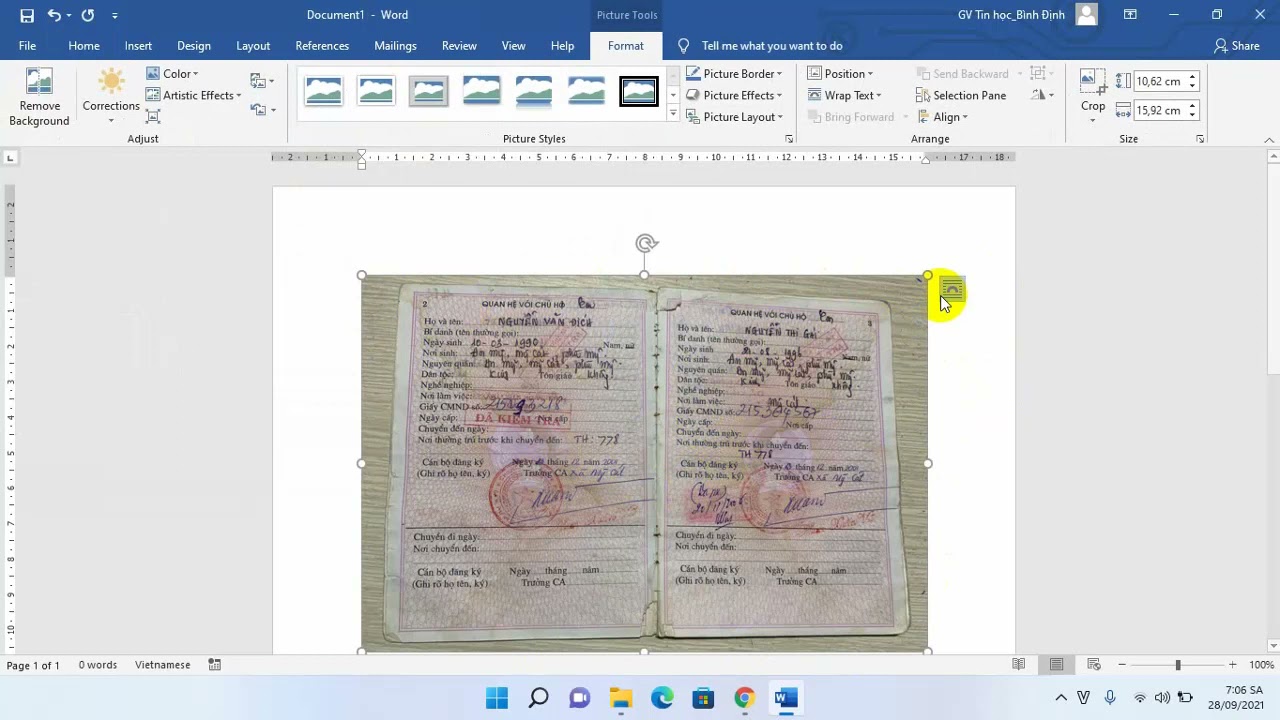Open the Selection Pane

[961, 95]
